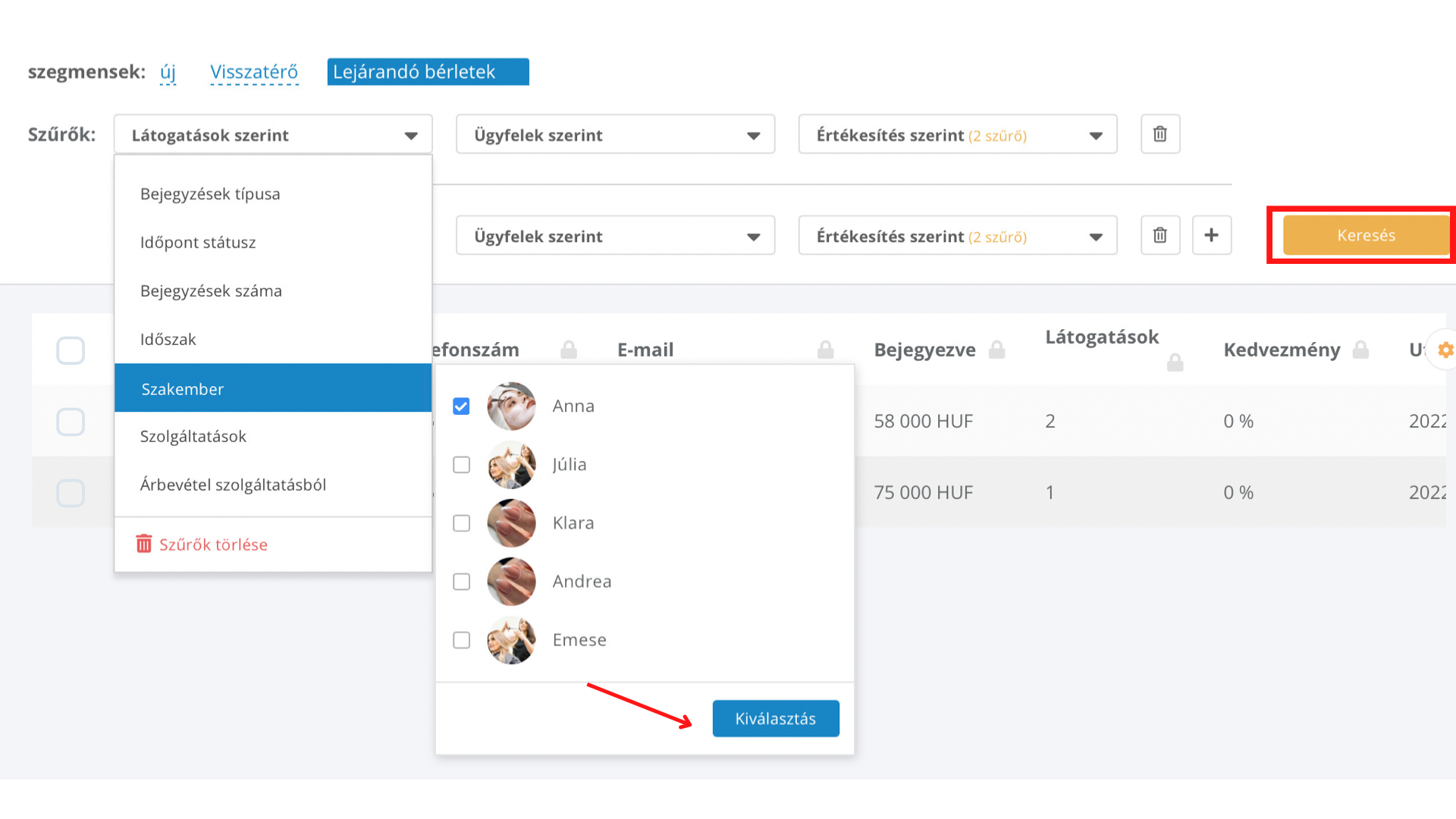The height and width of the screenshot is (819, 1456).
Task: Tick the Emese specialist checkbox
Action: coord(461,640)
